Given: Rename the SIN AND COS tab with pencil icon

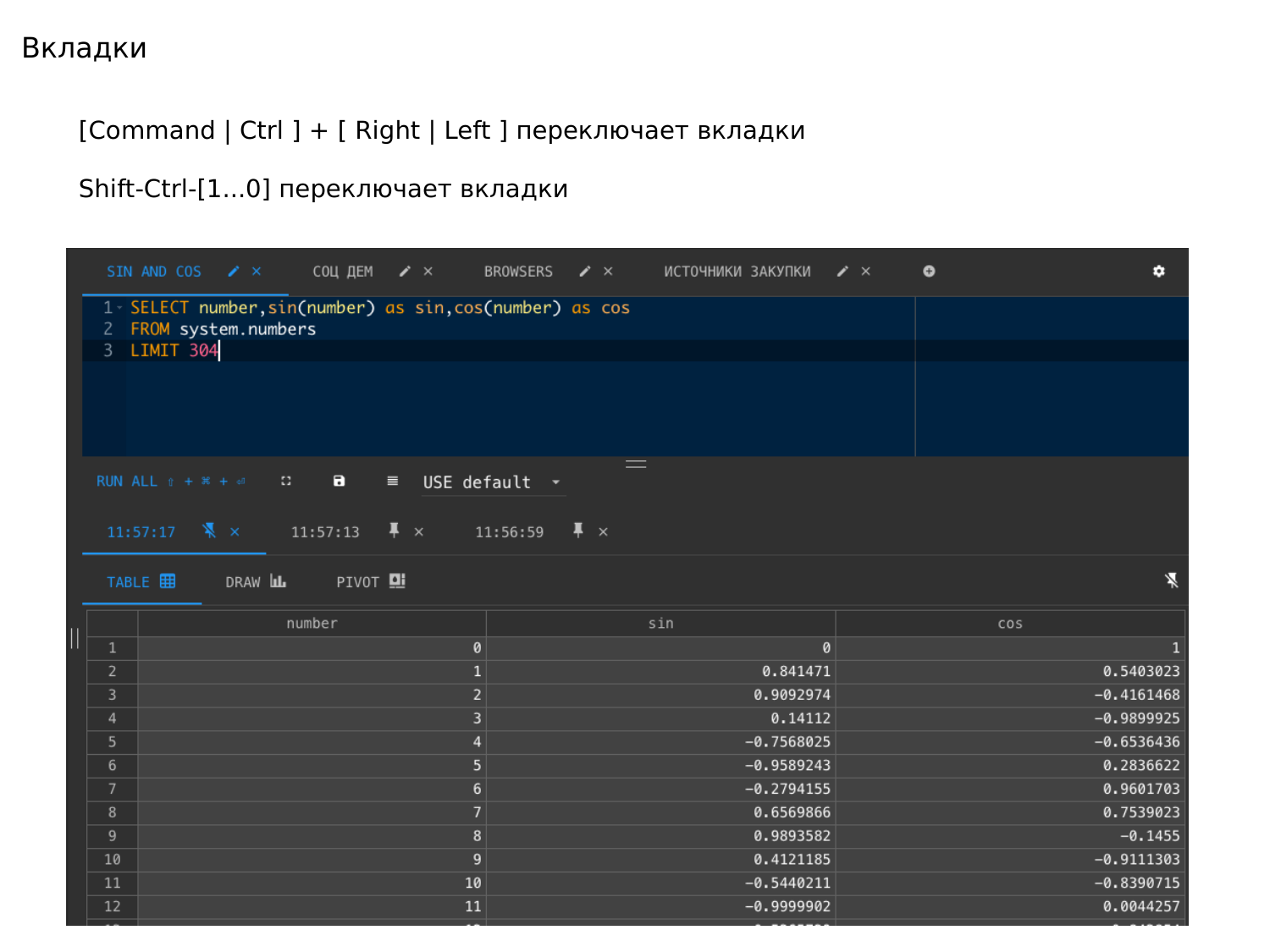Looking at the screenshot, I should 234,272.
